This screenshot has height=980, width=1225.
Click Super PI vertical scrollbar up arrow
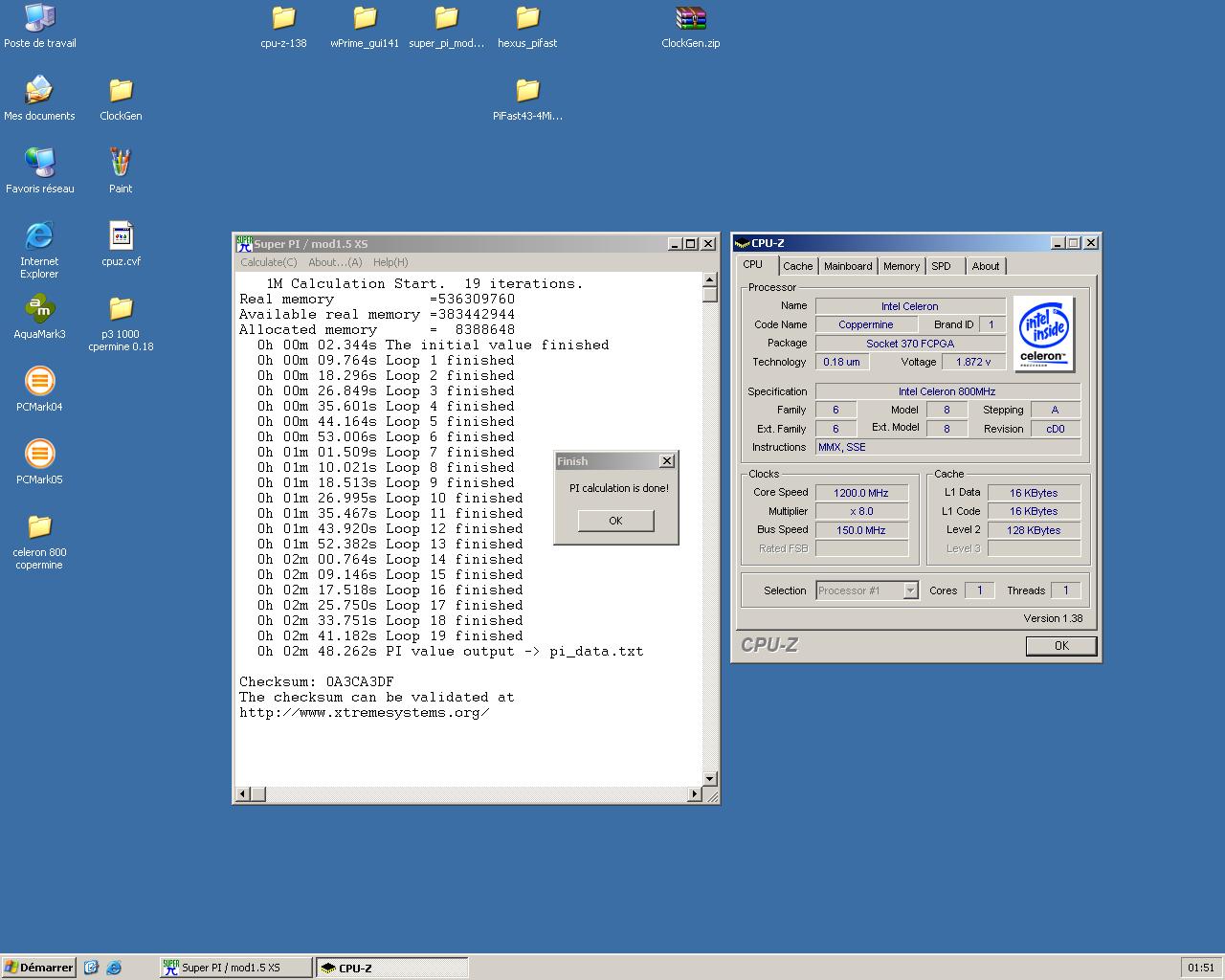click(709, 280)
